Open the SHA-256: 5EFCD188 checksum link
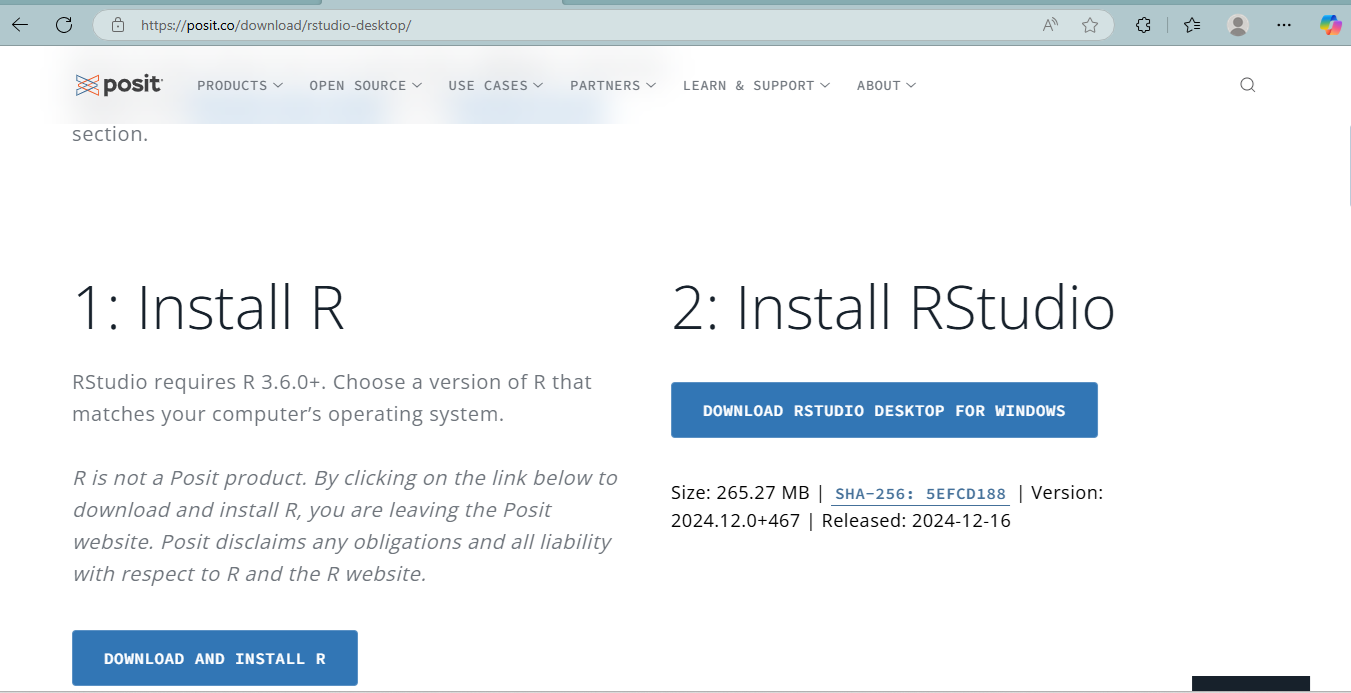 (x=920, y=493)
